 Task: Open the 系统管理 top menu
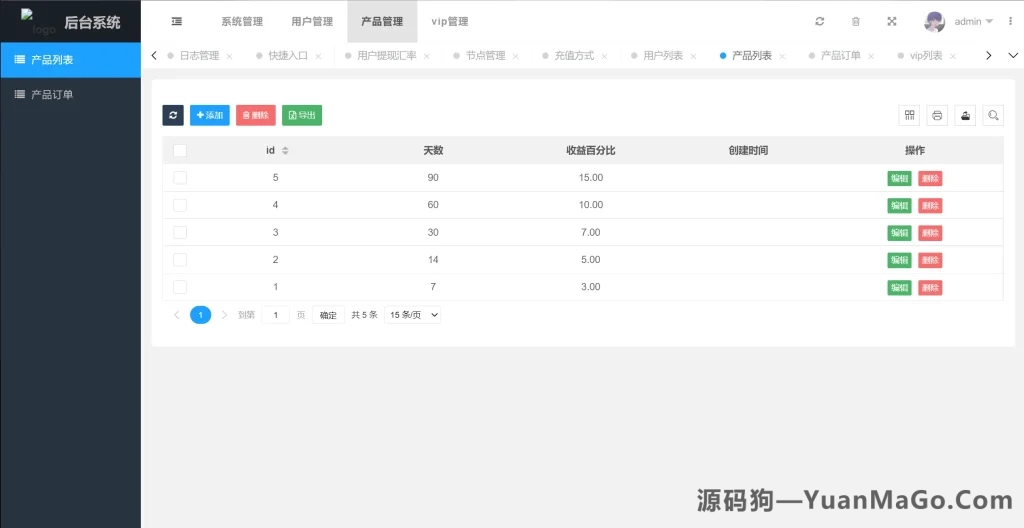click(x=242, y=22)
